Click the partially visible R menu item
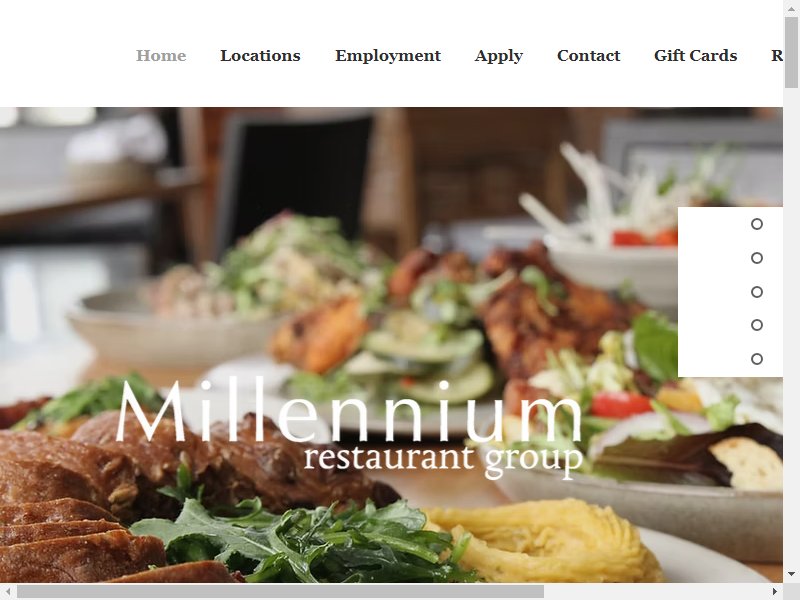This screenshot has height=600, width=800. [777, 55]
